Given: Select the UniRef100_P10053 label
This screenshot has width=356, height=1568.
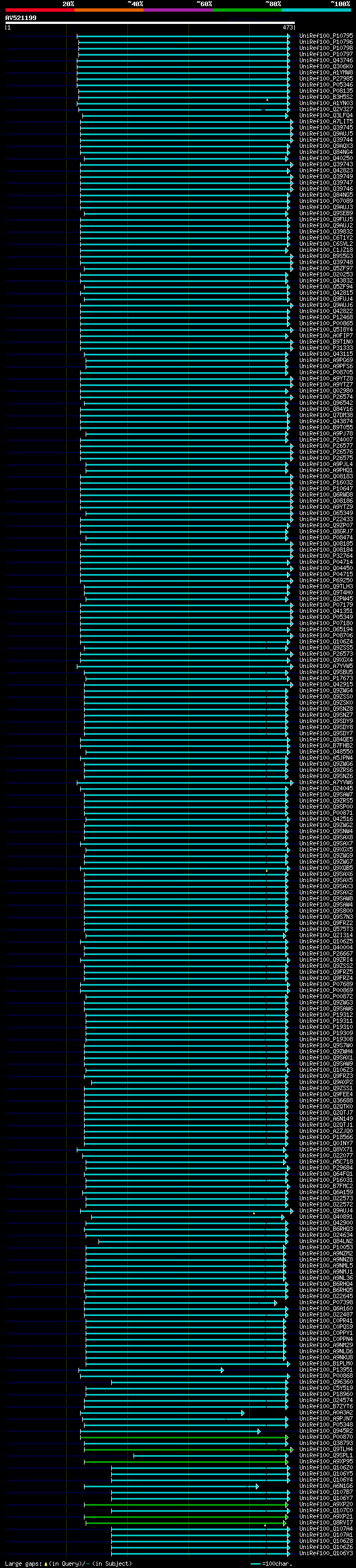Looking at the screenshot, I should click(x=325, y=1247).
